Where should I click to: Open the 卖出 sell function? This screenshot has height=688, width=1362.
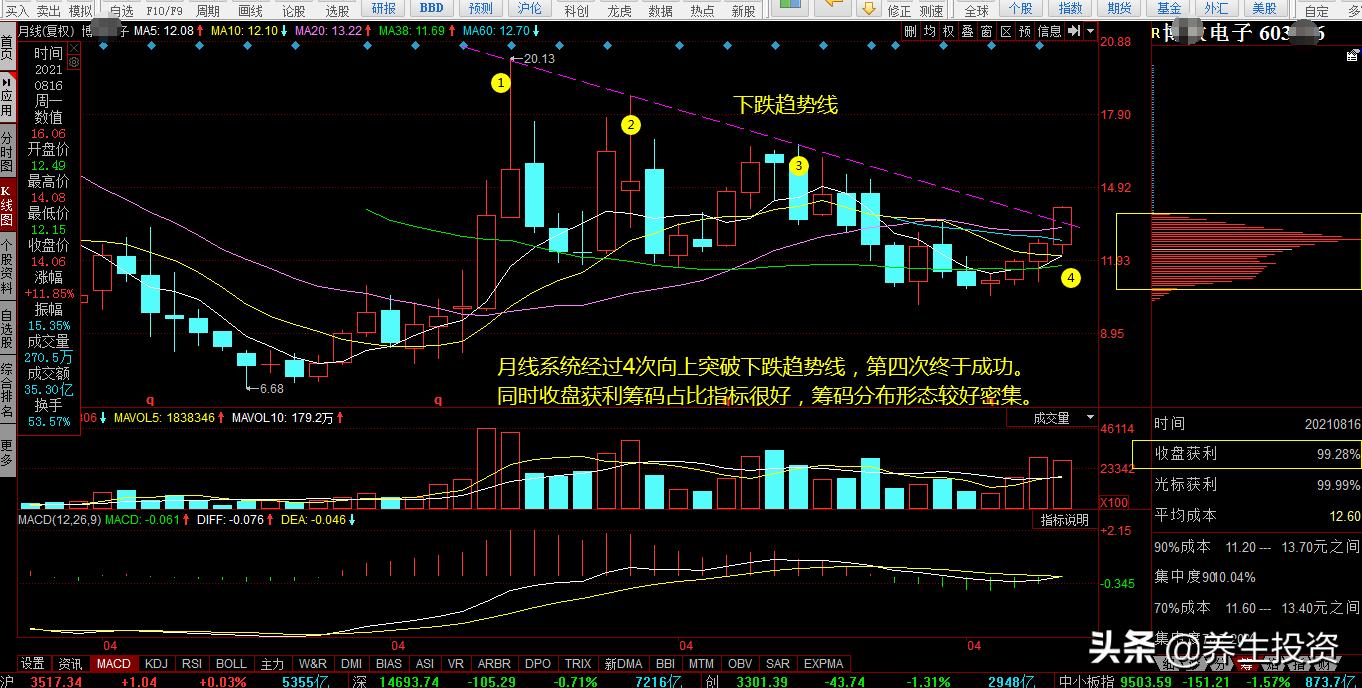[x=49, y=9]
